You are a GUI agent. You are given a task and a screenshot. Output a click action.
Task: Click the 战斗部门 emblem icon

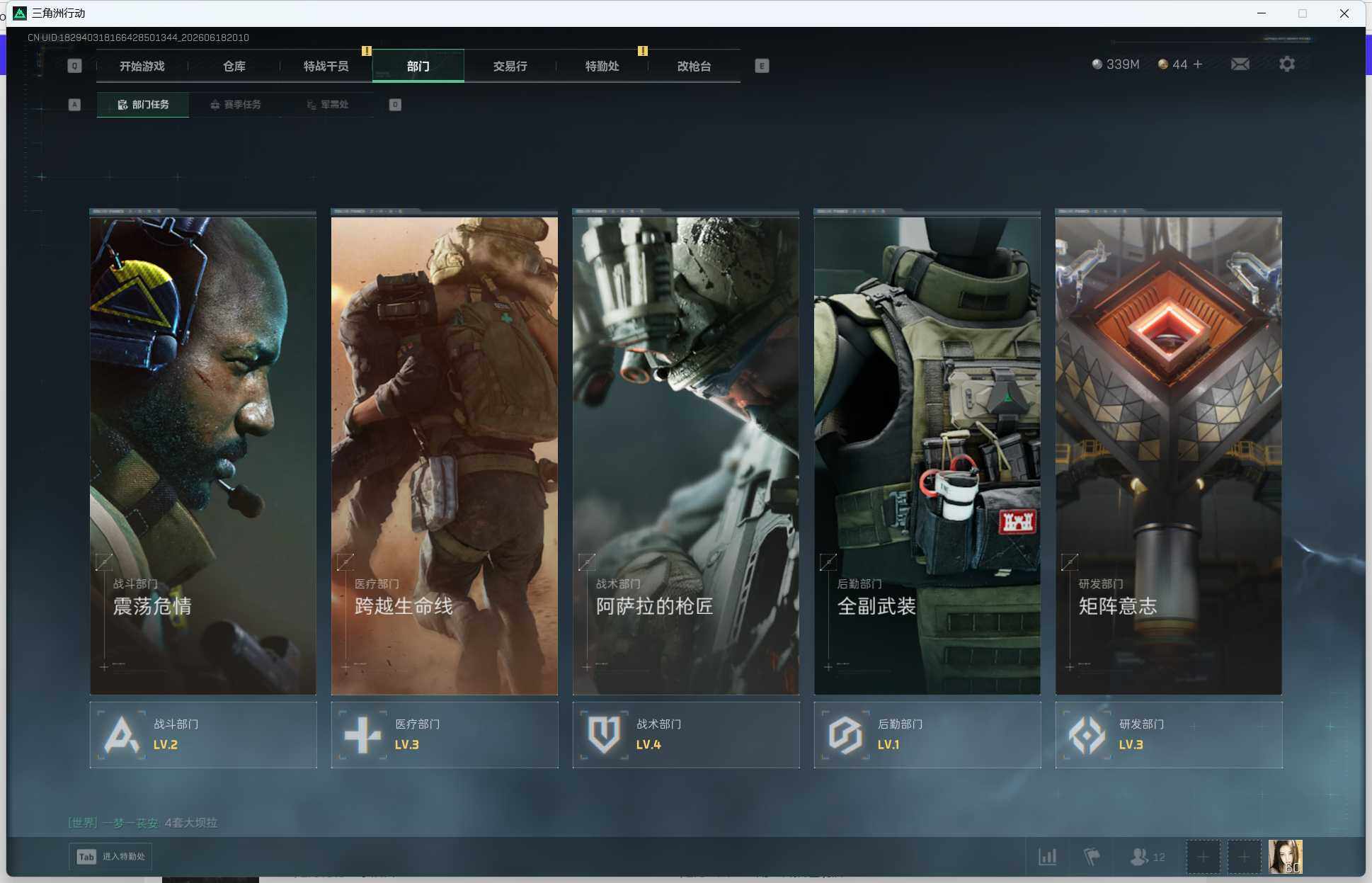pyautogui.click(x=121, y=735)
